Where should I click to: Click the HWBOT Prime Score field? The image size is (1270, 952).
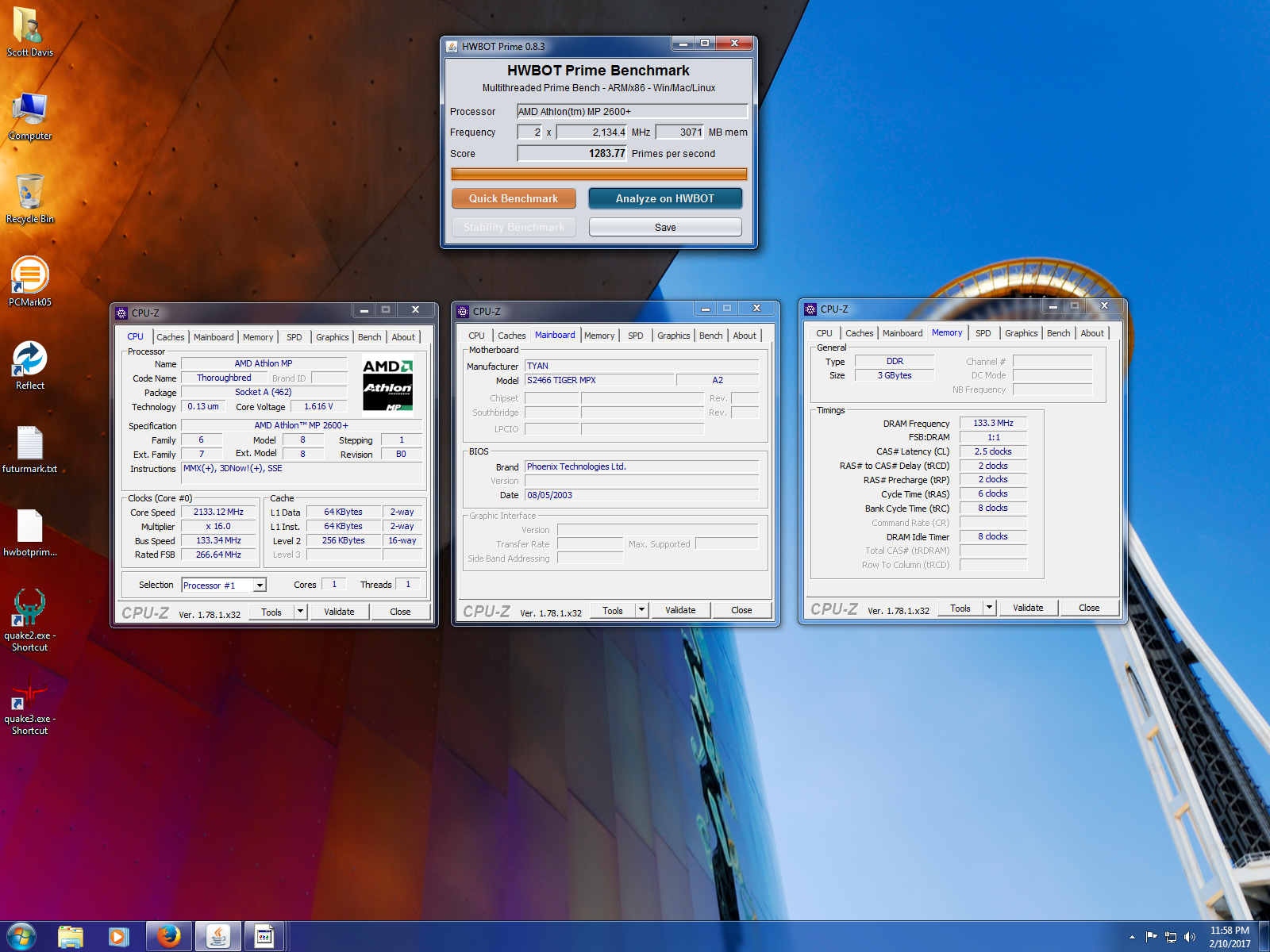[x=572, y=153]
